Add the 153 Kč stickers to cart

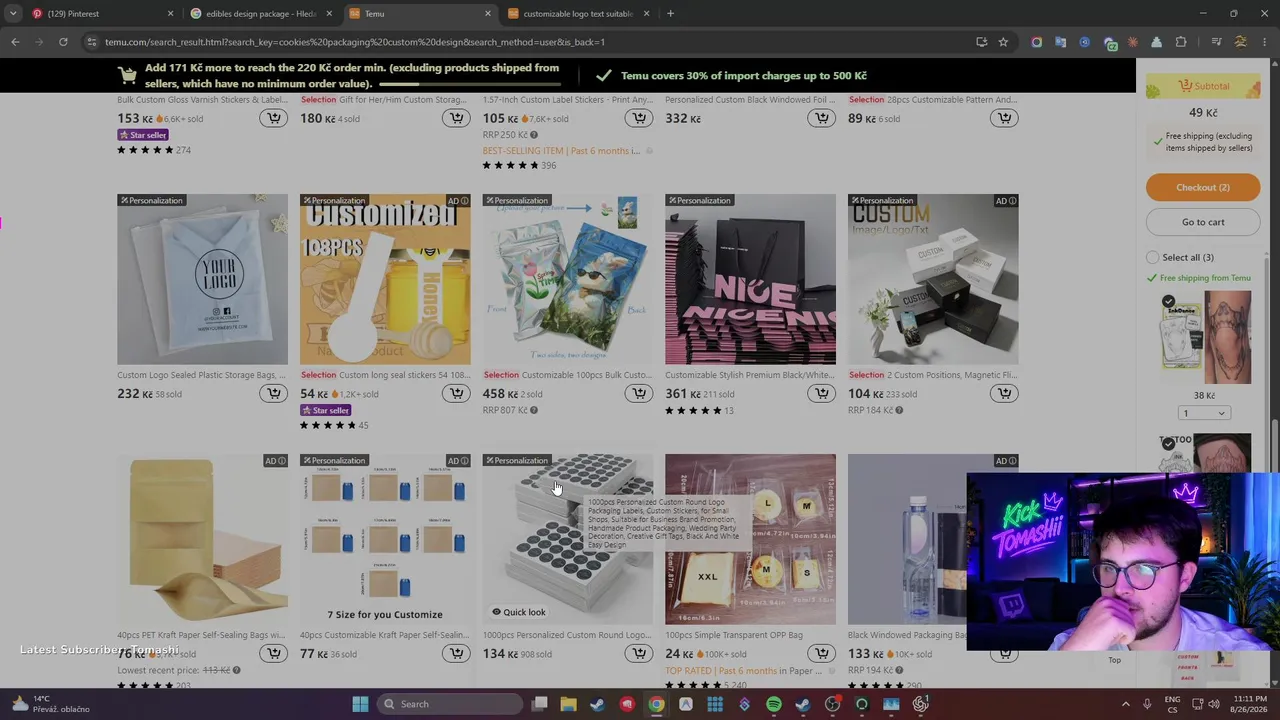273,118
